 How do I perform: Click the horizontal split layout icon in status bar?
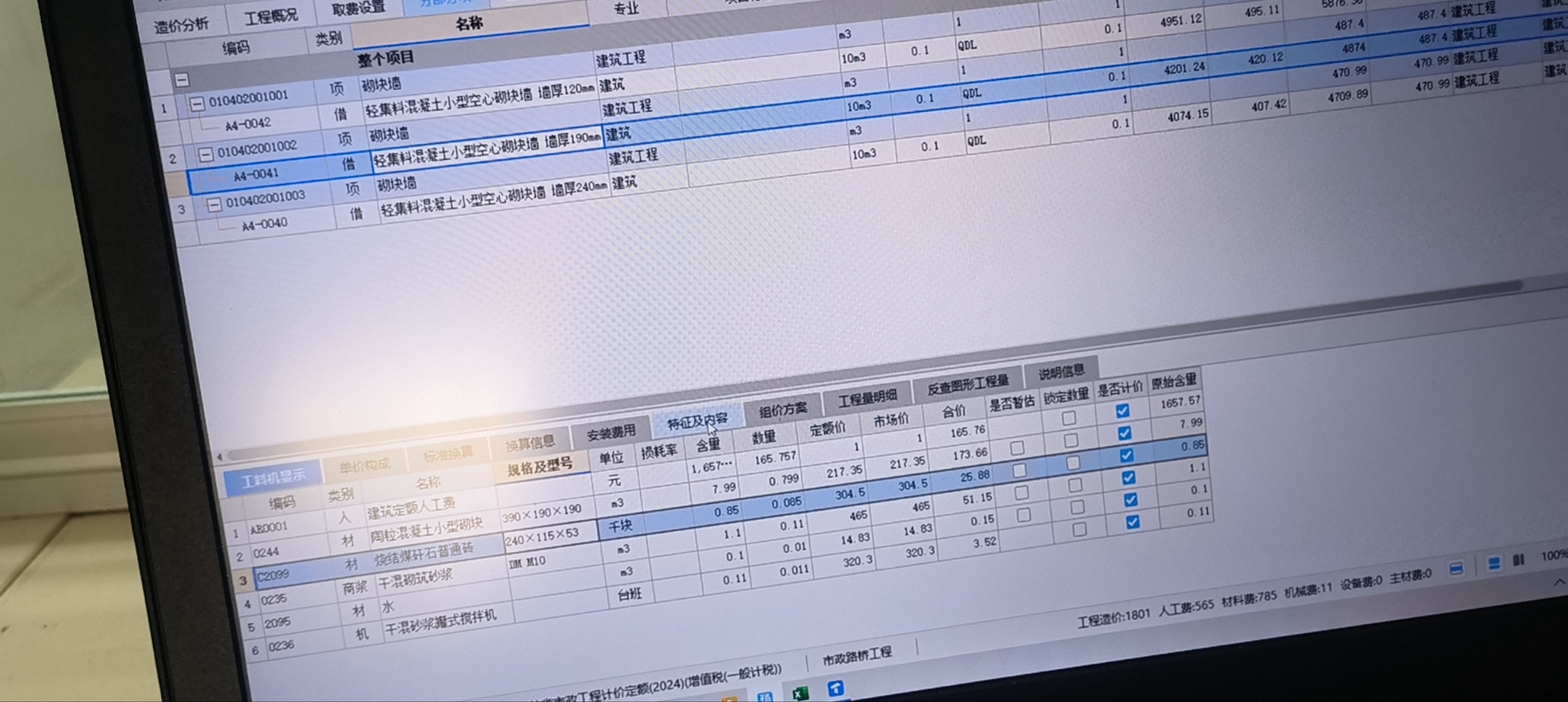coord(1494,564)
